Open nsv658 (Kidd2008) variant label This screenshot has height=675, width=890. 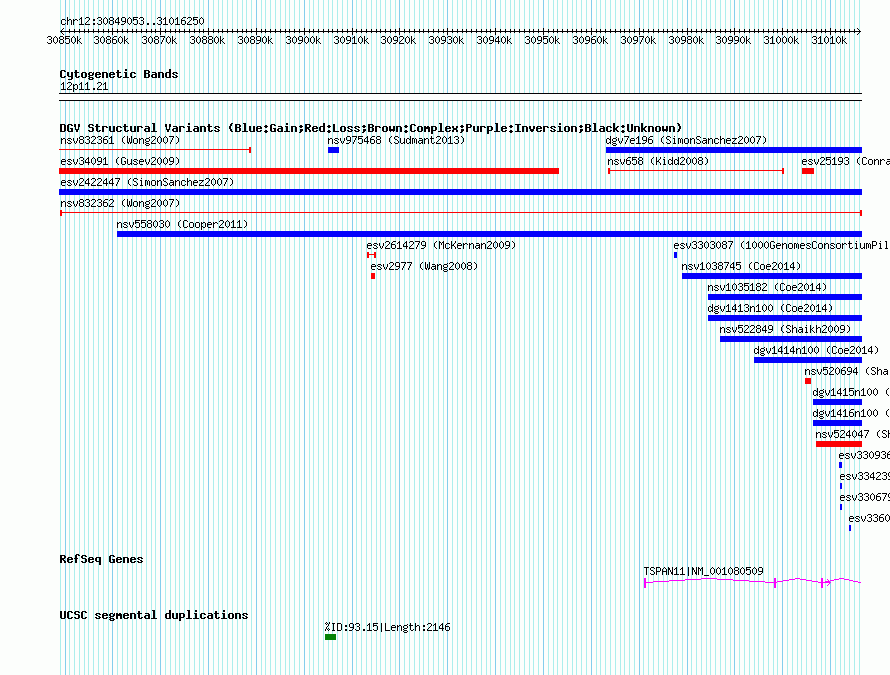(658, 161)
